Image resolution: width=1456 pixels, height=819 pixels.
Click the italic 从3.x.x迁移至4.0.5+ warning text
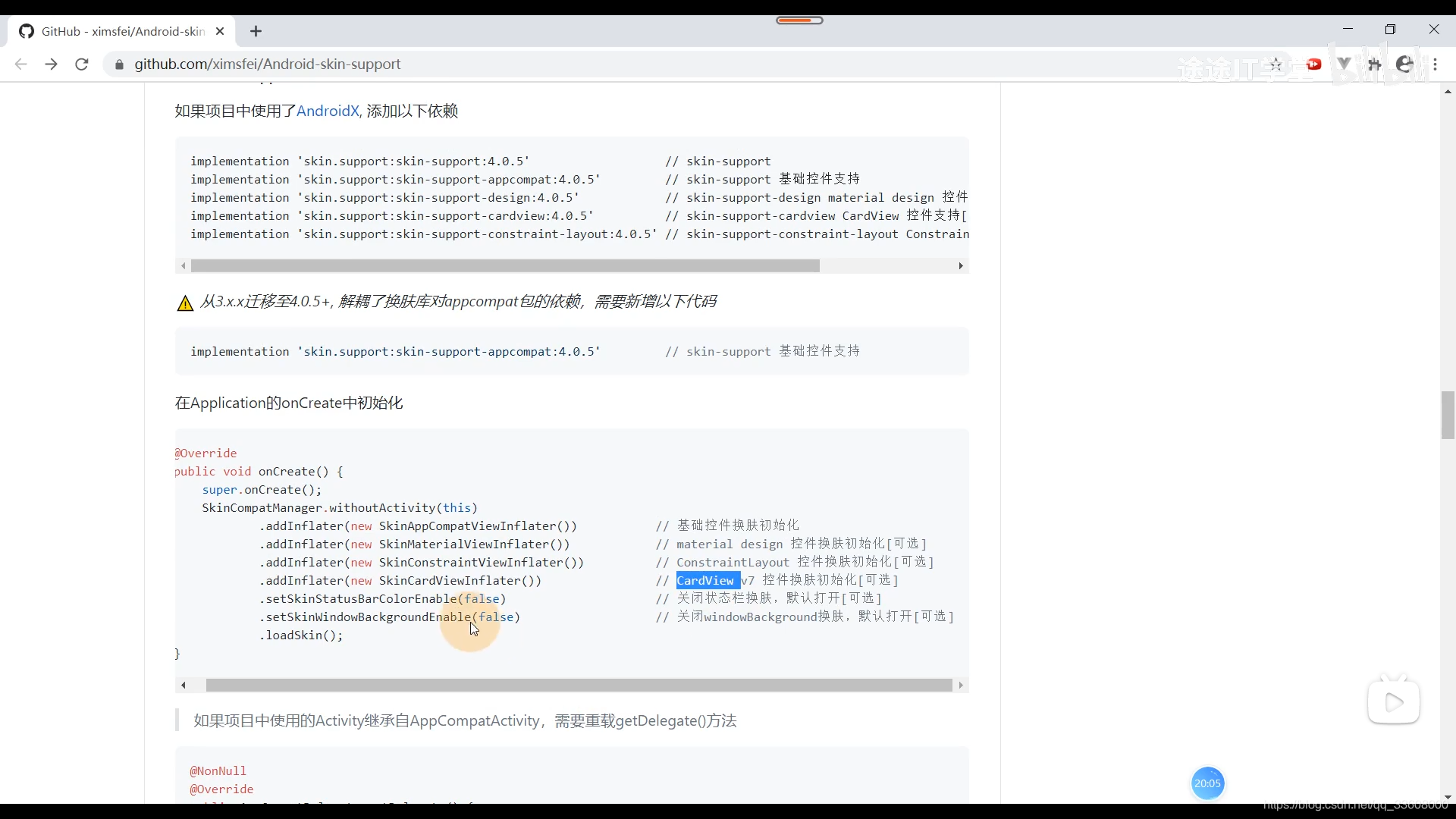tap(458, 302)
